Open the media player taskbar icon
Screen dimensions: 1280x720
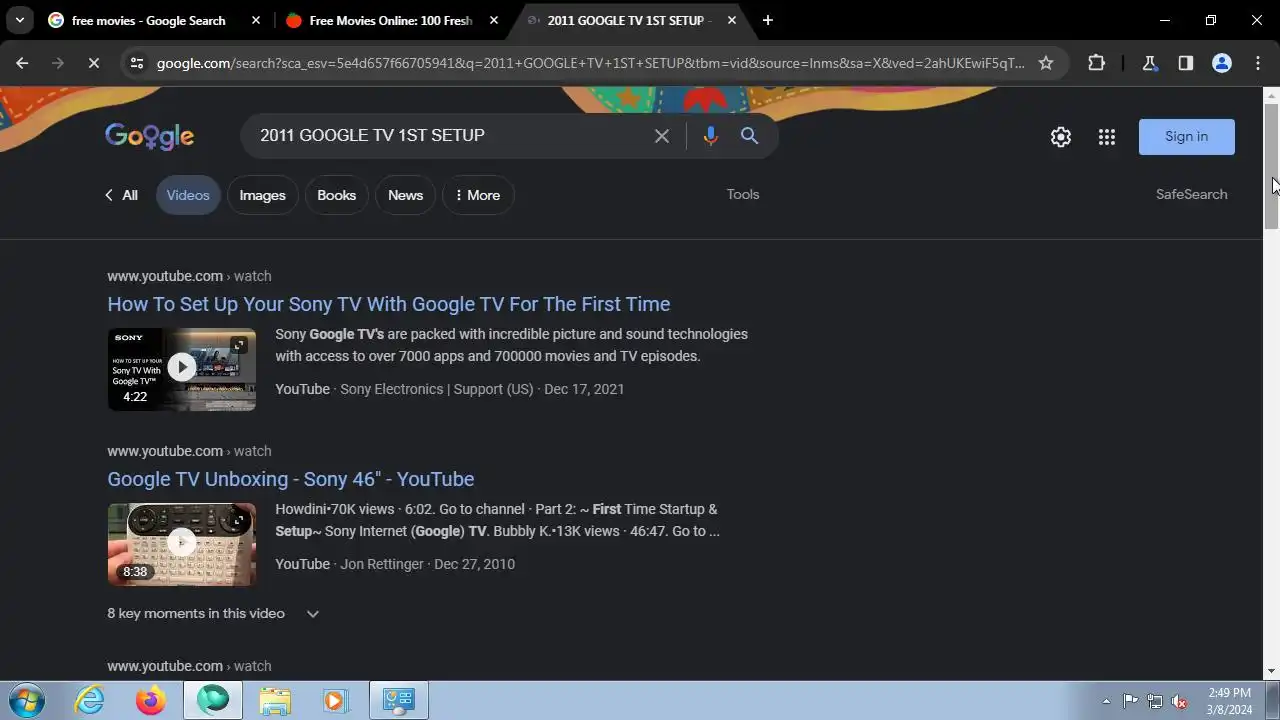335,700
